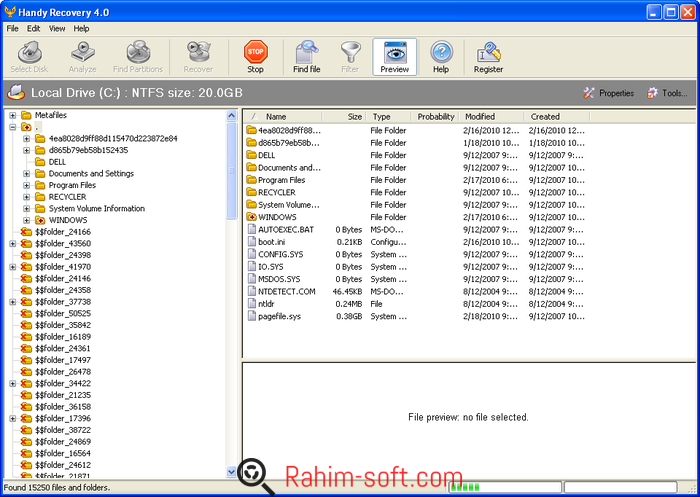Open the View menu
This screenshot has height=497, width=700.
pos(57,29)
